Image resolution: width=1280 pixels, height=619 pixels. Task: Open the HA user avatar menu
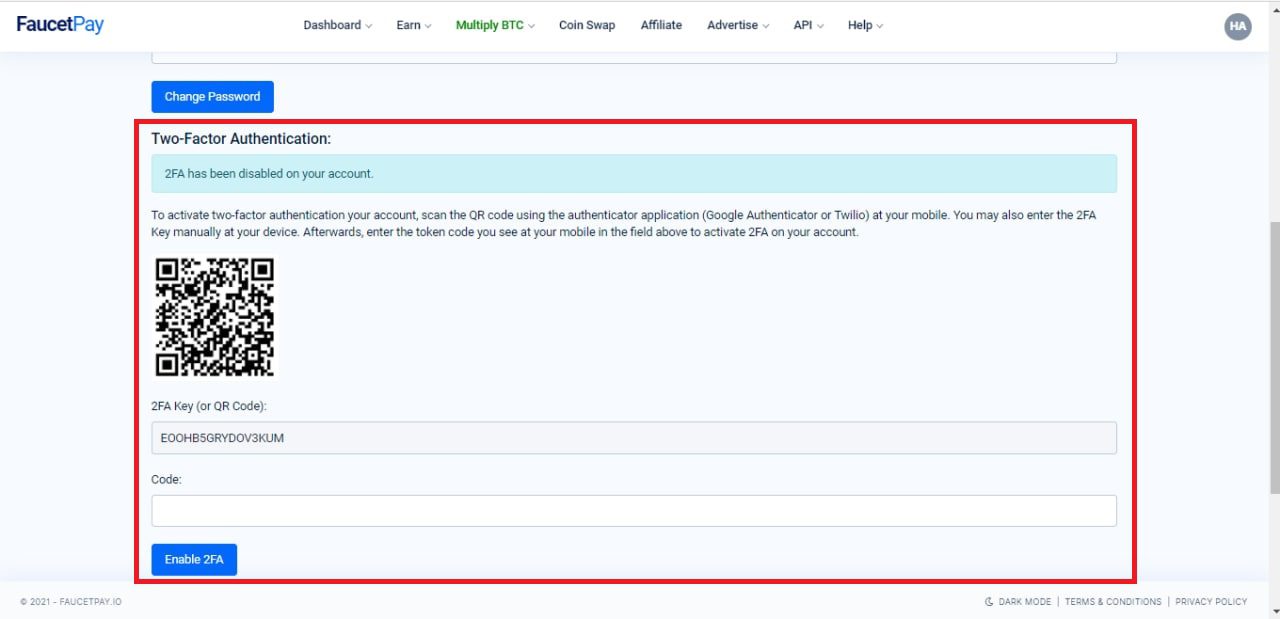(1238, 27)
